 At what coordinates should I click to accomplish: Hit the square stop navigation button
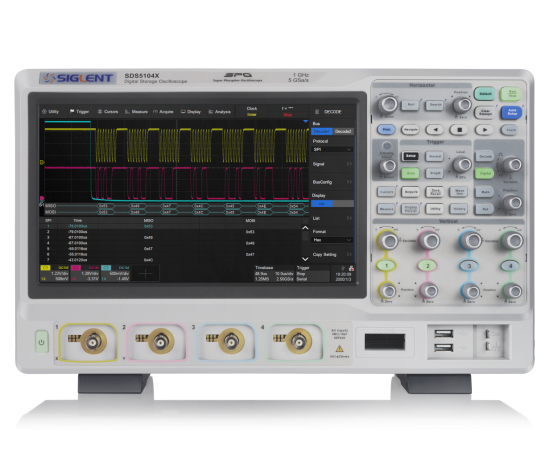coord(459,129)
